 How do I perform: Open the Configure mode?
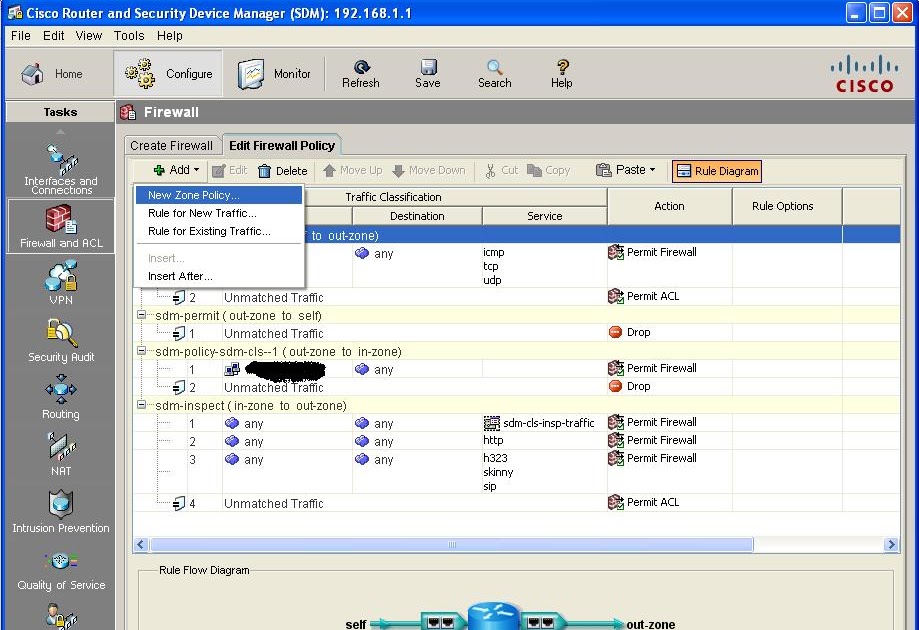tap(168, 74)
